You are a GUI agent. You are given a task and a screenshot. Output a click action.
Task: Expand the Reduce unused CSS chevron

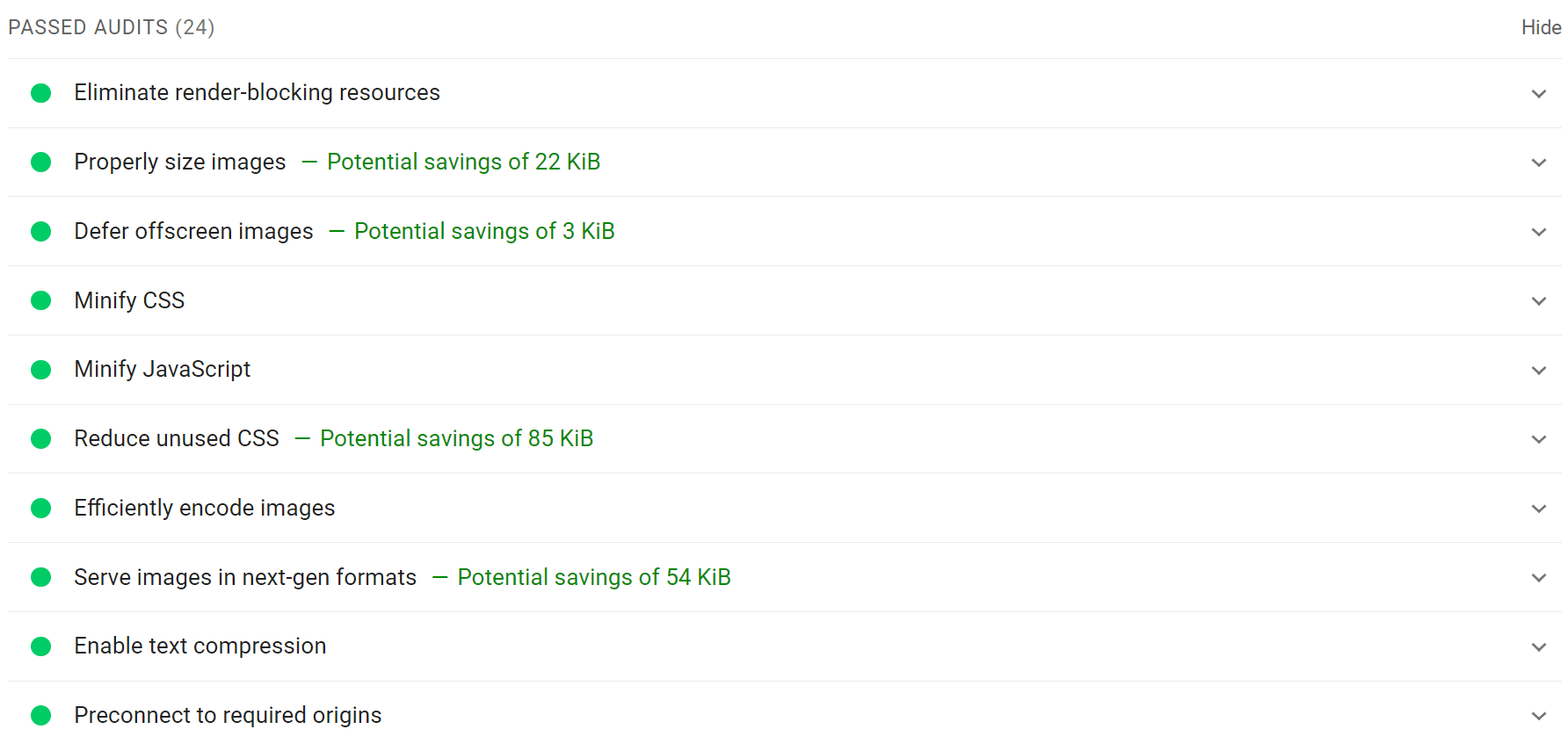tap(1538, 439)
